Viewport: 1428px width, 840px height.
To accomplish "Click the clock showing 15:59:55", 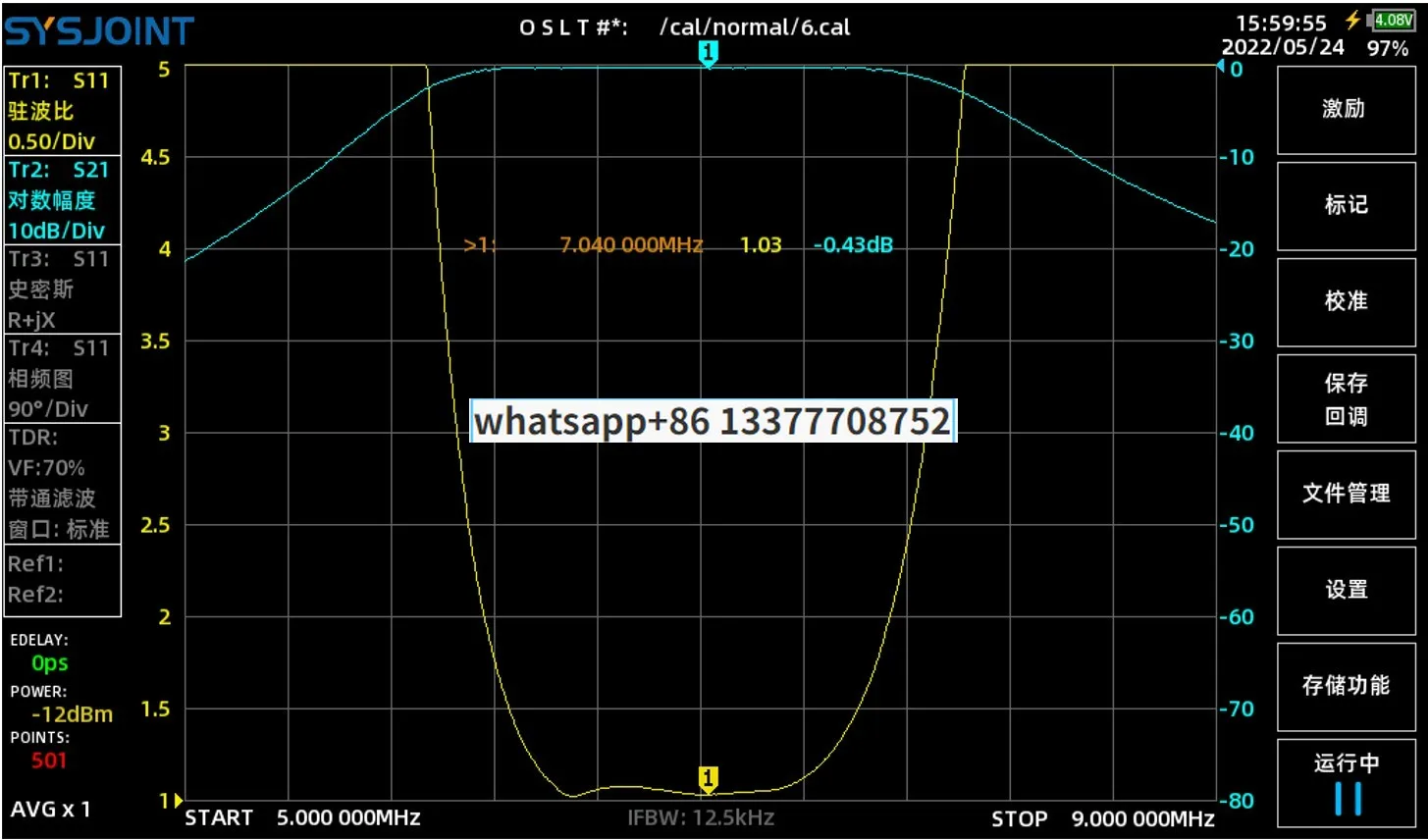I will pos(1281,23).
